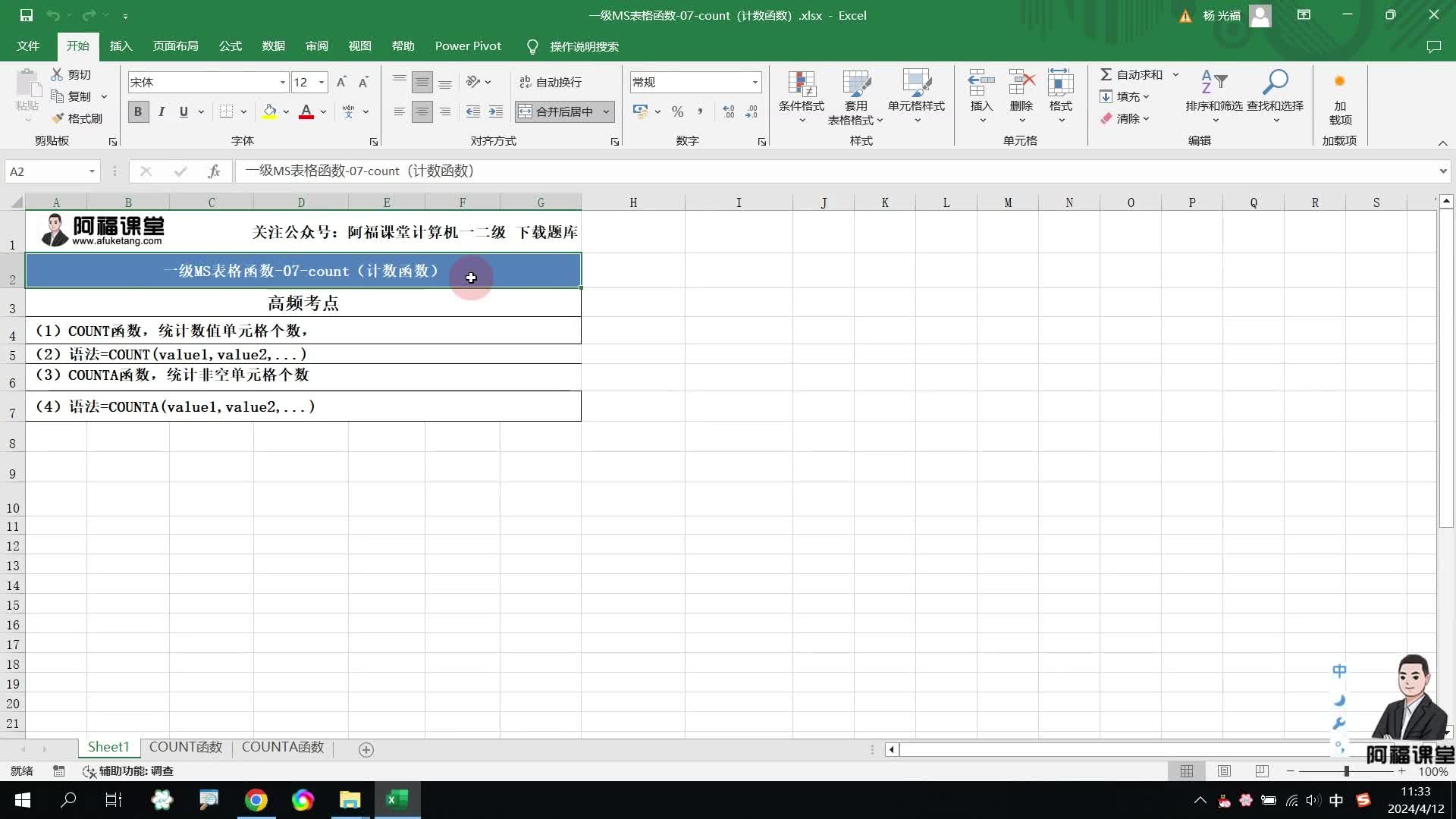
Task: Increase decimal places
Action: (x=729, y=111)
